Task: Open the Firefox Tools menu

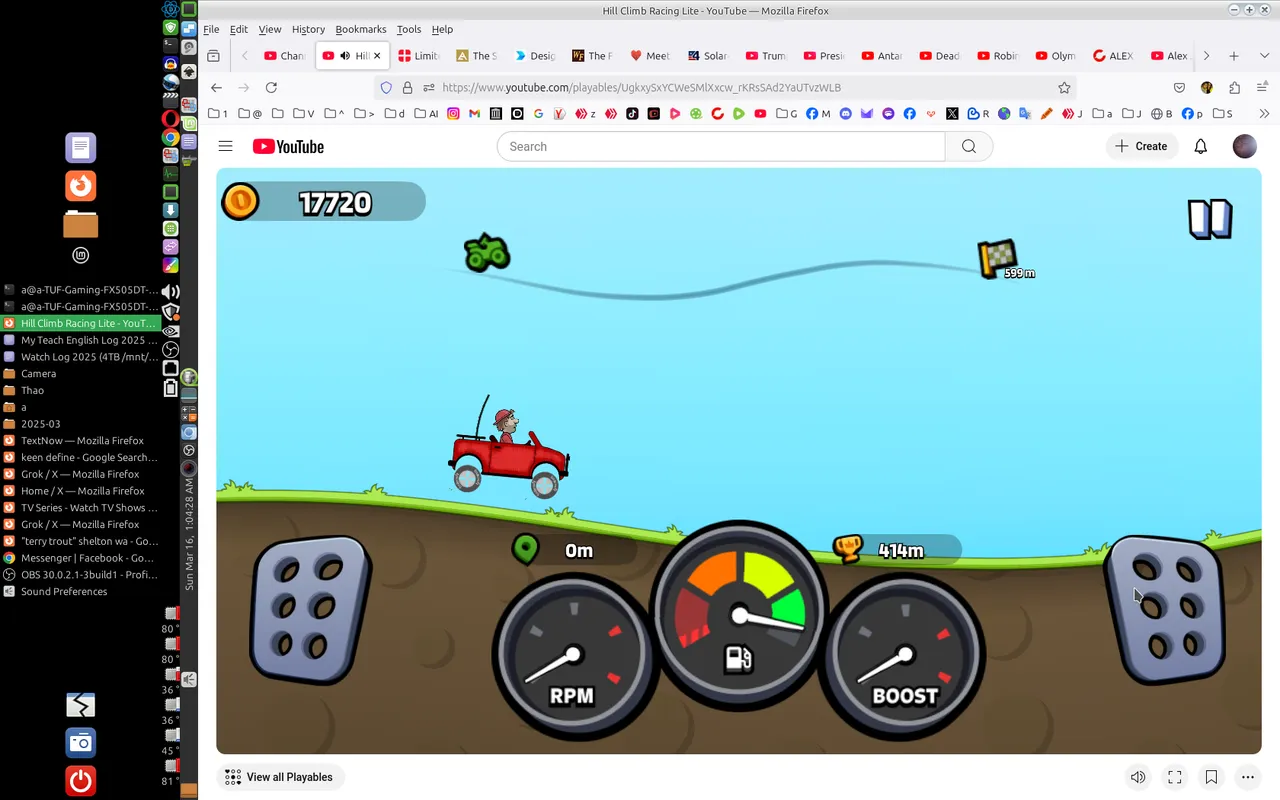Action: click(x=409, y=29)
